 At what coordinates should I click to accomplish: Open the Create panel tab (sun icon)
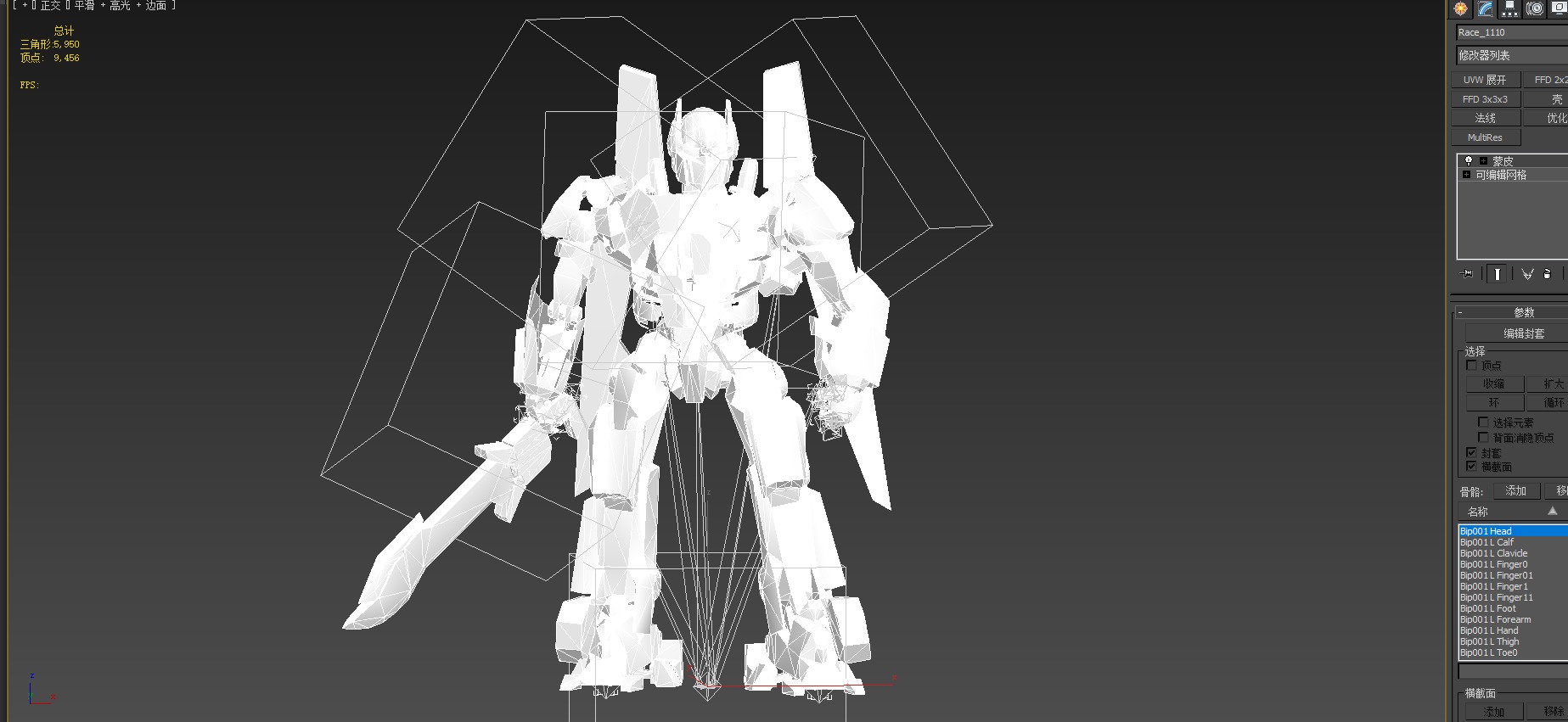point(1460,8)
